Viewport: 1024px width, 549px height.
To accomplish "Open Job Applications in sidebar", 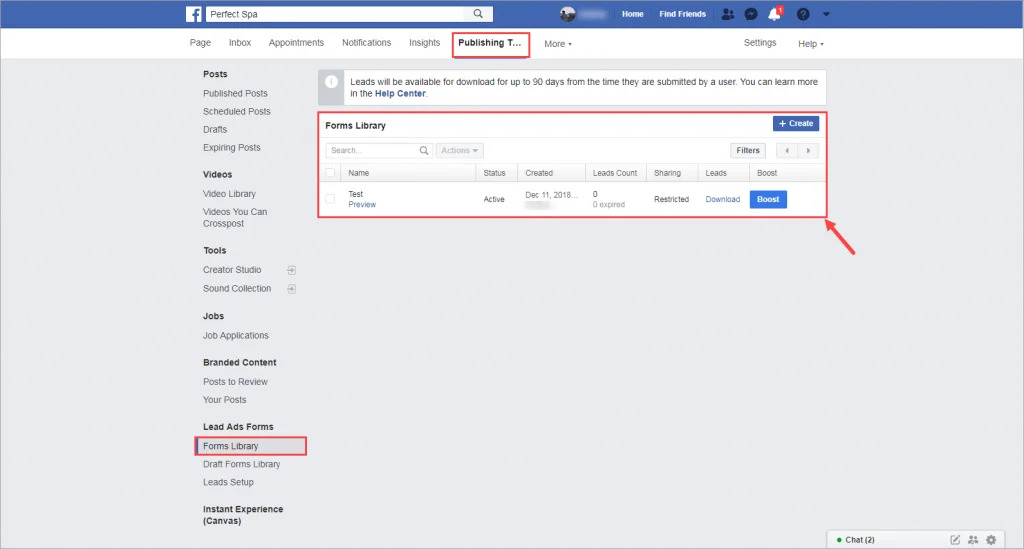I will [235, 336].
